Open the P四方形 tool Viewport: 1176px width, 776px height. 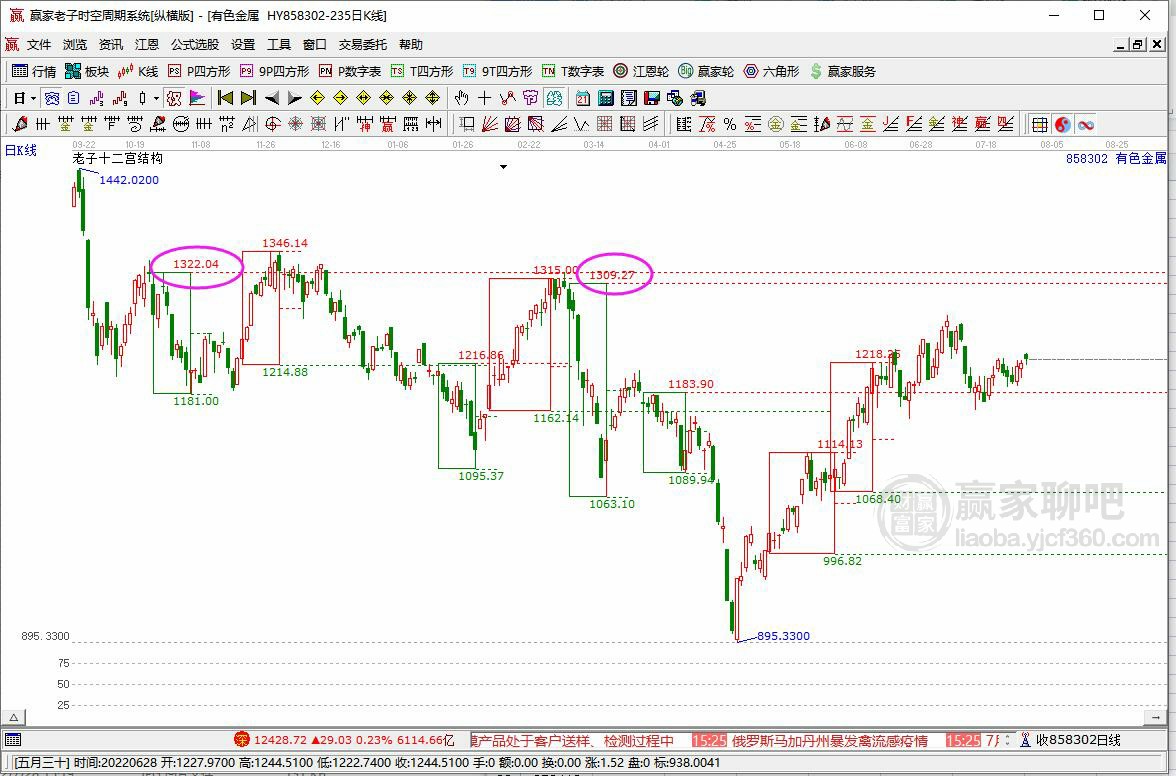pyautogui.click(x=199, y=71)
